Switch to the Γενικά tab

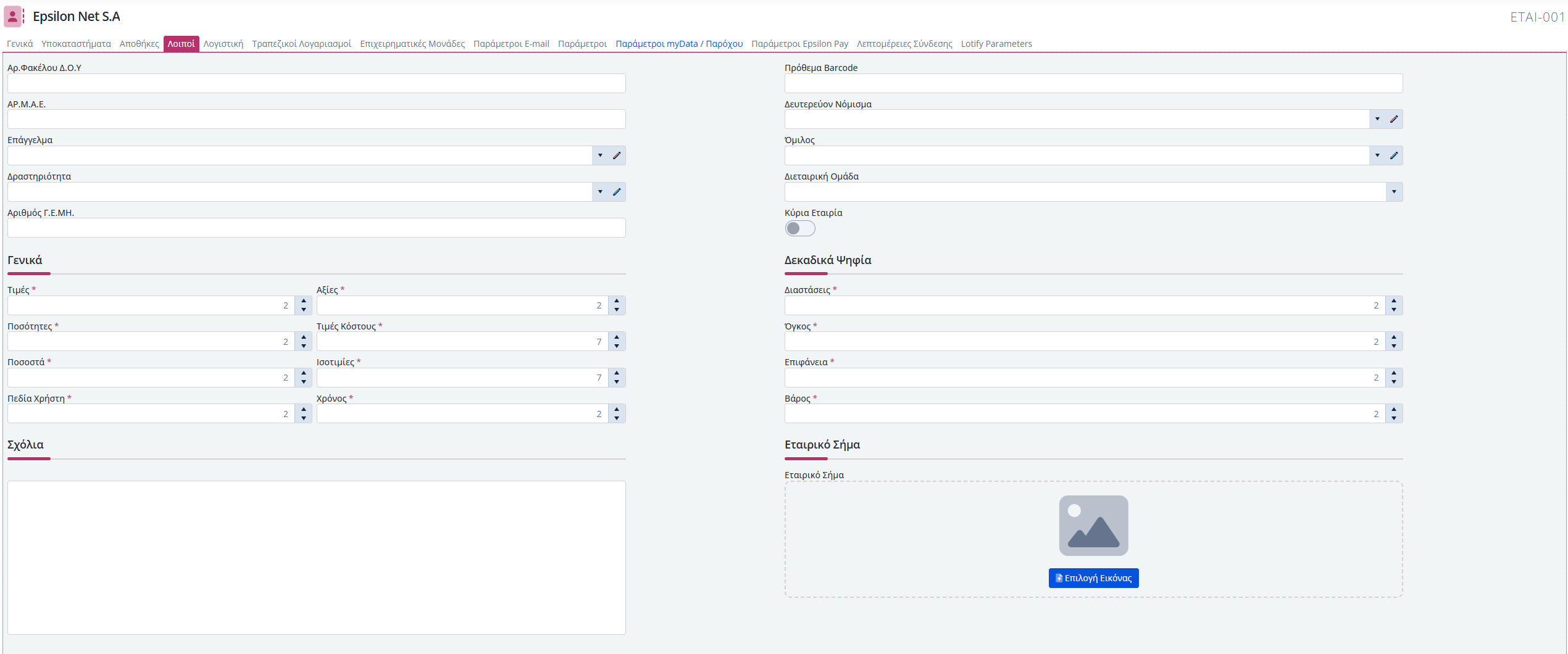coord(20,44)
